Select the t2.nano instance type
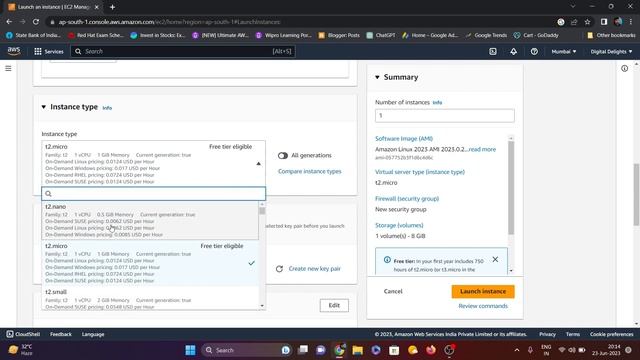 tap(150, 220)
